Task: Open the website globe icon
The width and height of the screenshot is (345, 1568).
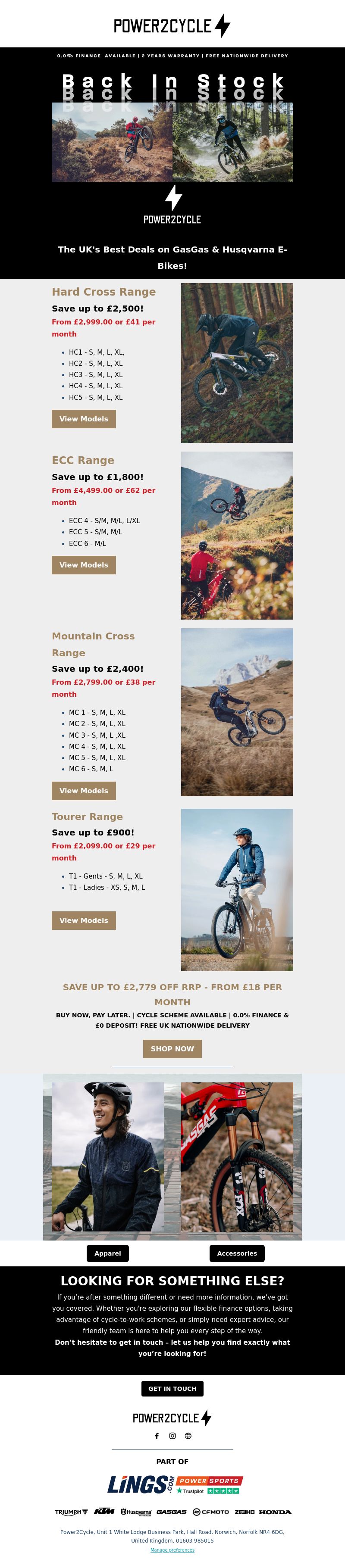Action: (x=188, y=1436)
